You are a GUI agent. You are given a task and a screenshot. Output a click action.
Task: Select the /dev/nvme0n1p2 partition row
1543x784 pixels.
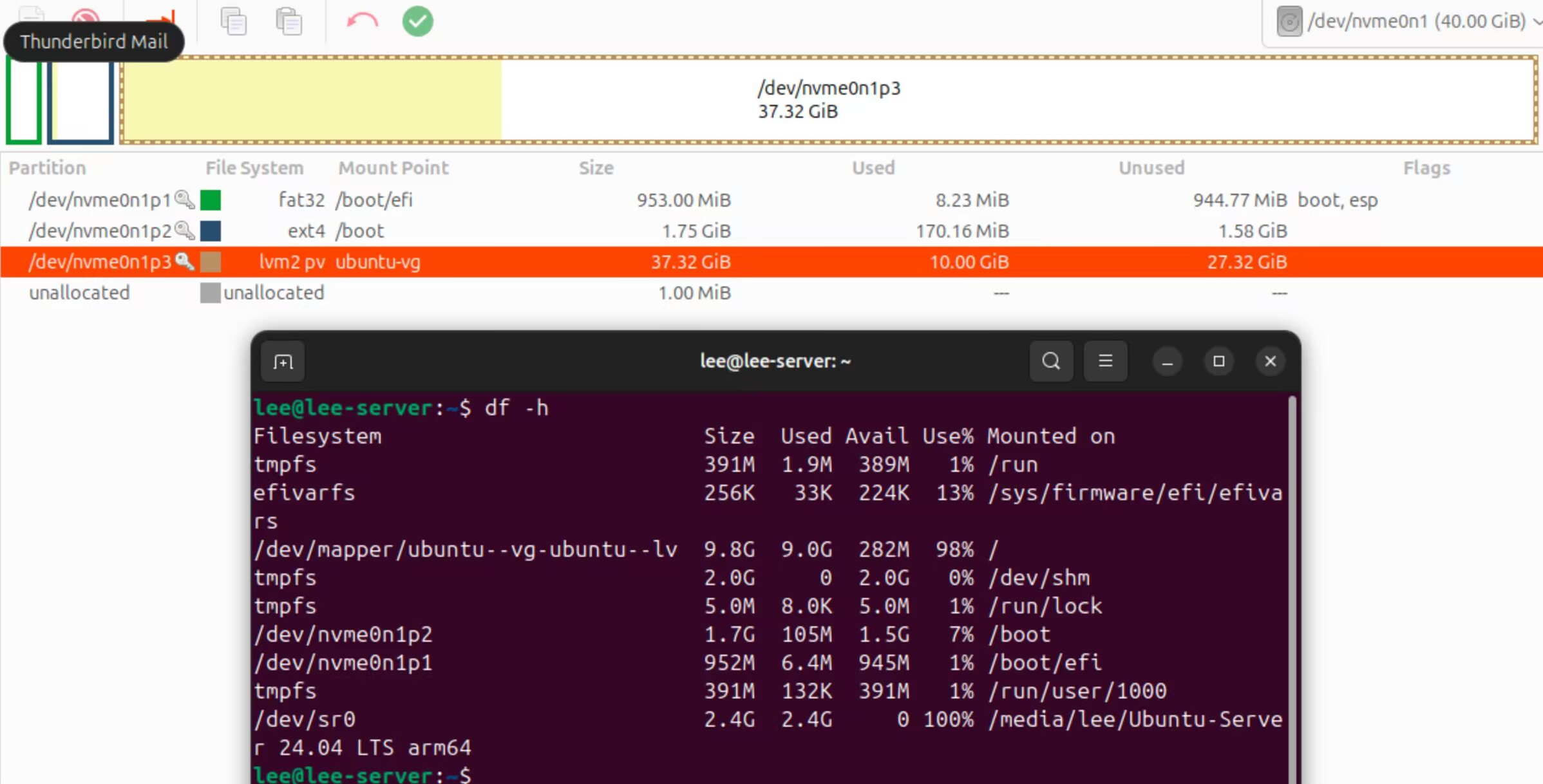771,231
